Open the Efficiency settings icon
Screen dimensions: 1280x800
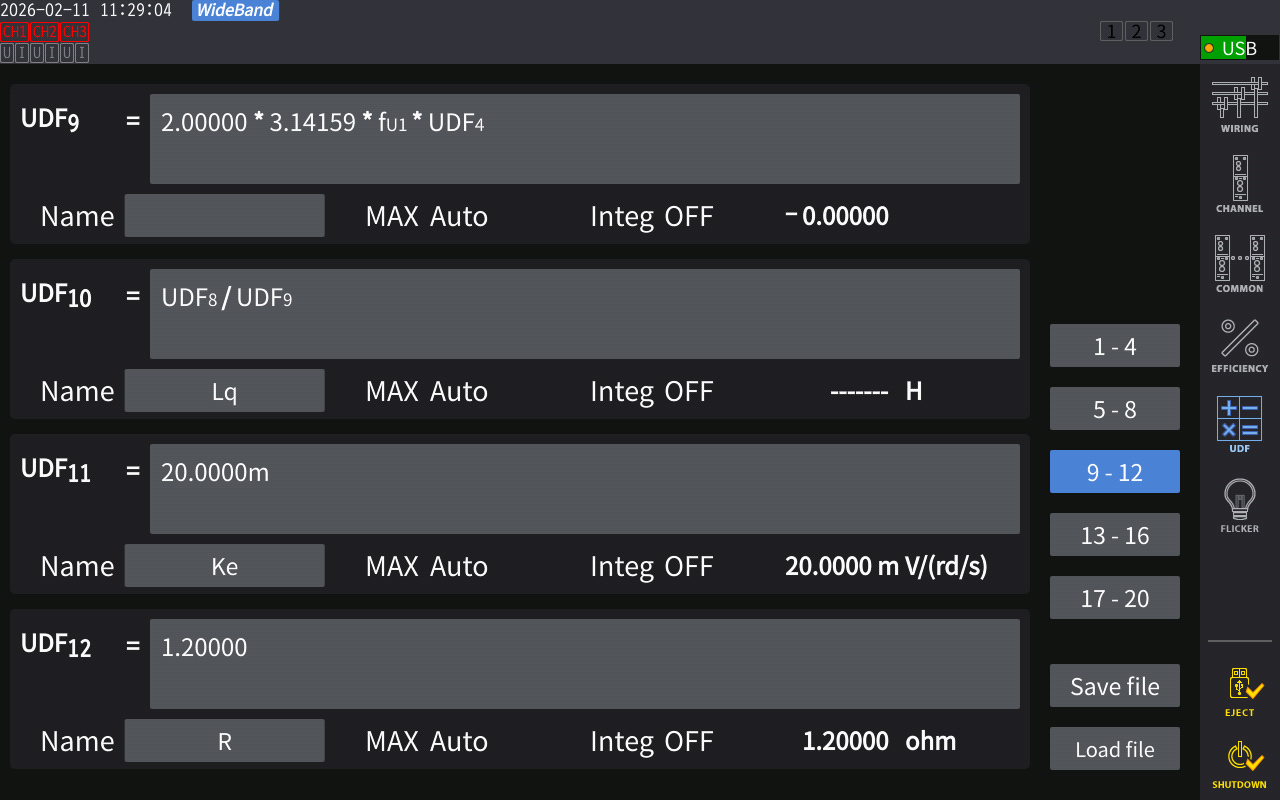point(1239,344)
